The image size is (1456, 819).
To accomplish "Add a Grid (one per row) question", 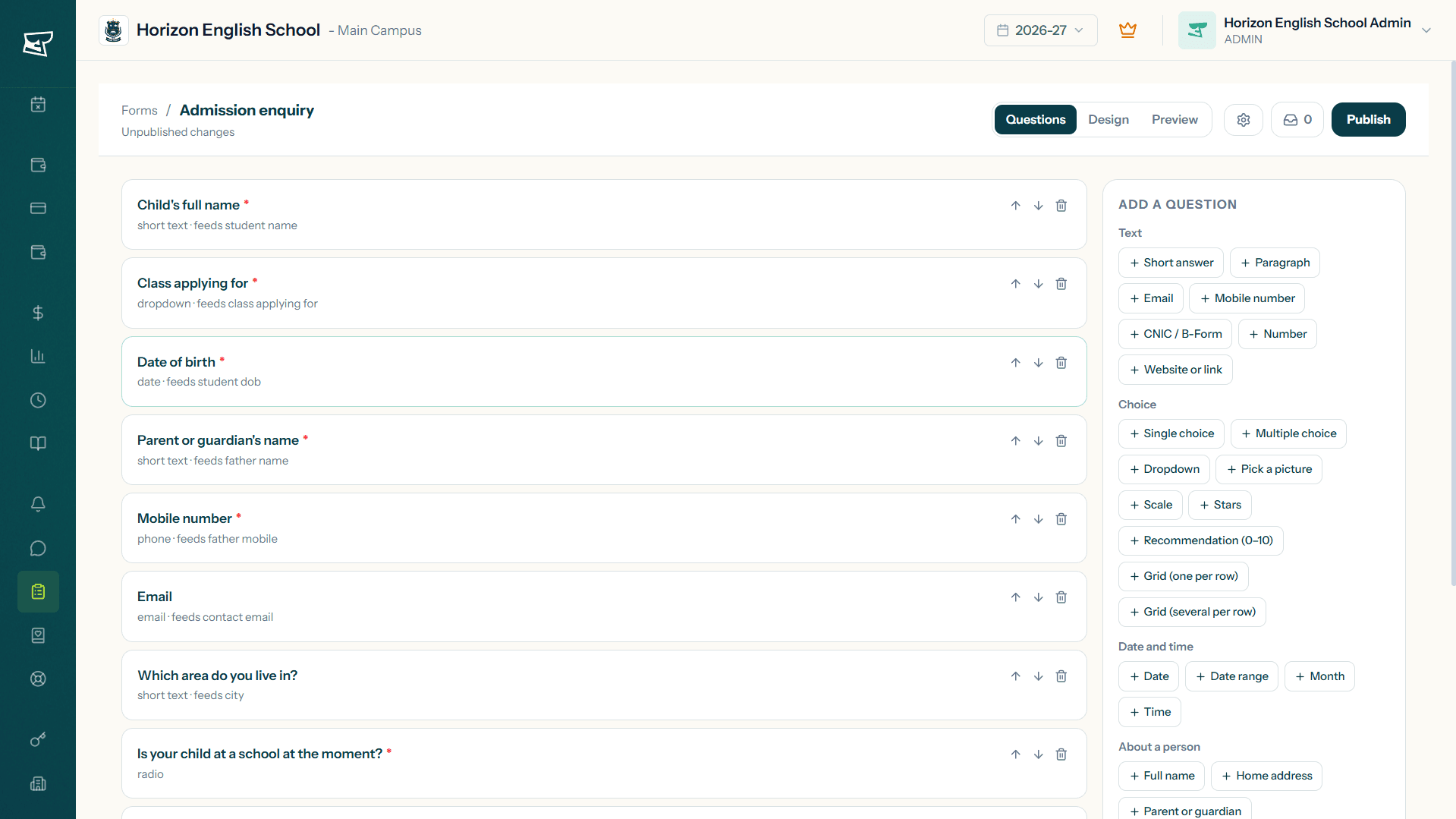I will pos(1184,576).
